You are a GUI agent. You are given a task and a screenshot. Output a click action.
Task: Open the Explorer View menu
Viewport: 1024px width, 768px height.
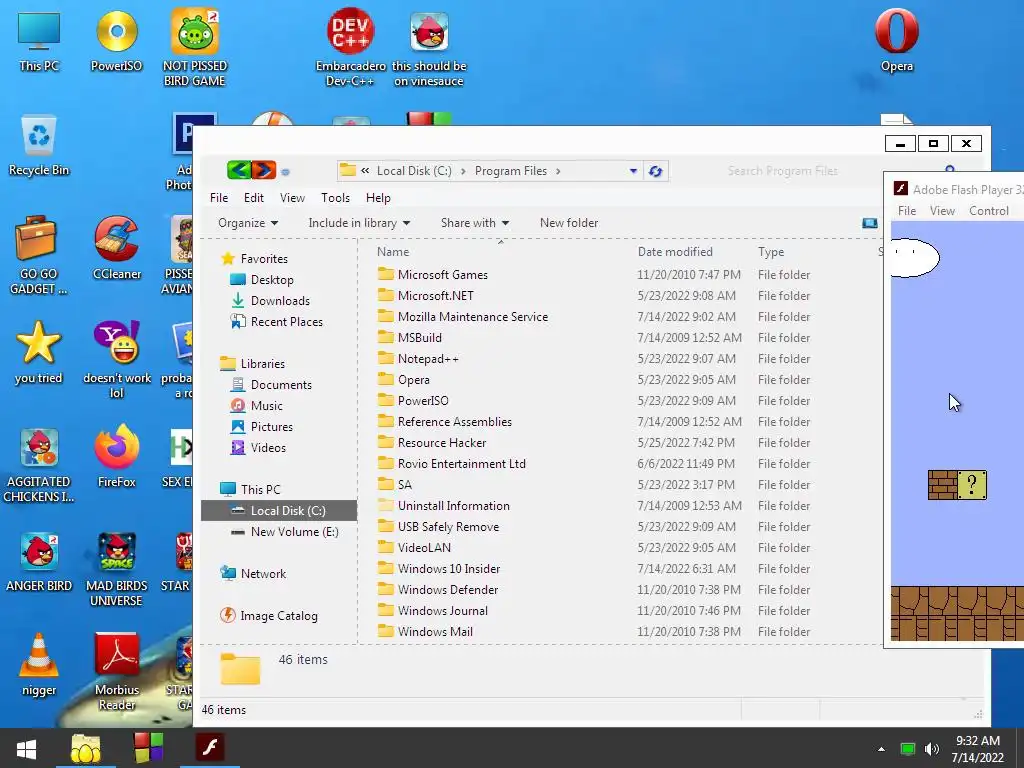point(292,198)
